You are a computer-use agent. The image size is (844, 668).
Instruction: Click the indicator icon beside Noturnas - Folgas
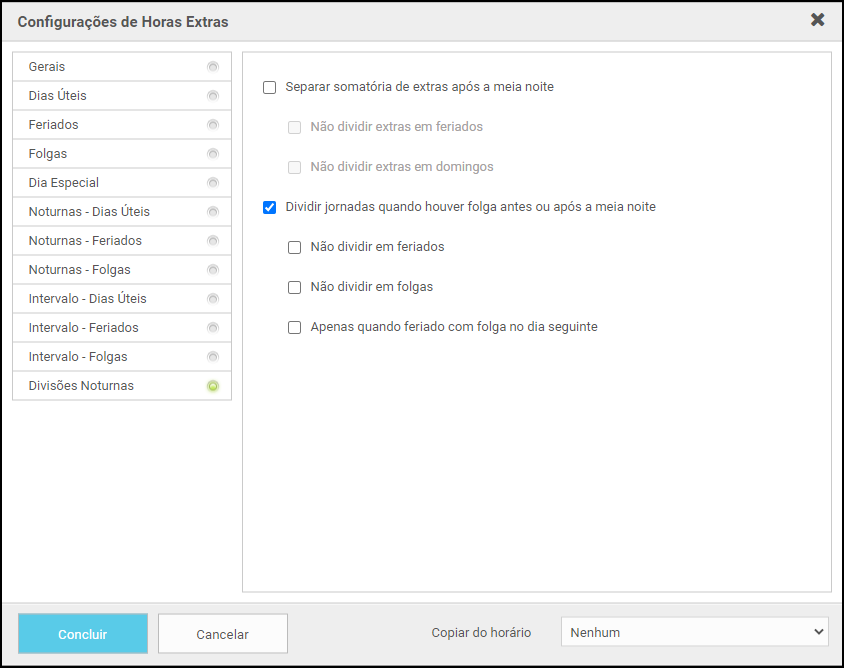pos(212,270)
